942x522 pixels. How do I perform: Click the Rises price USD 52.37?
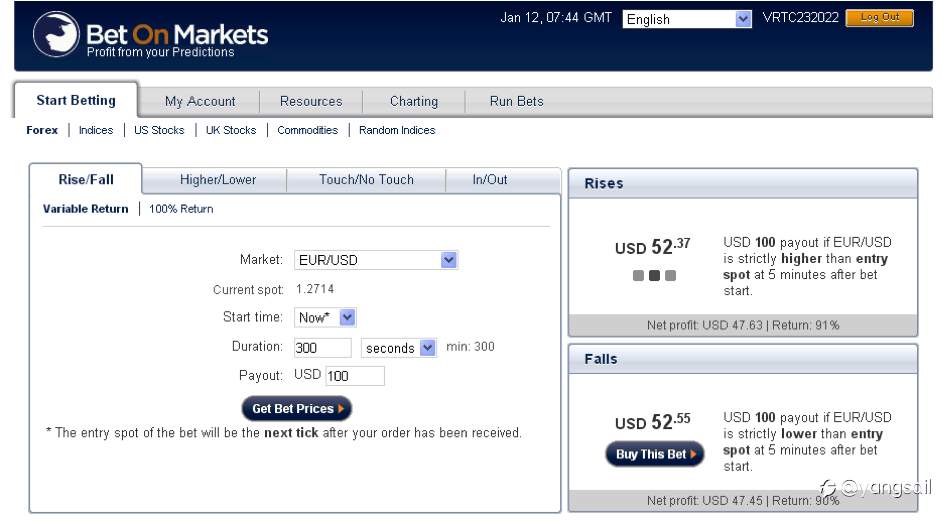point(652,246)
